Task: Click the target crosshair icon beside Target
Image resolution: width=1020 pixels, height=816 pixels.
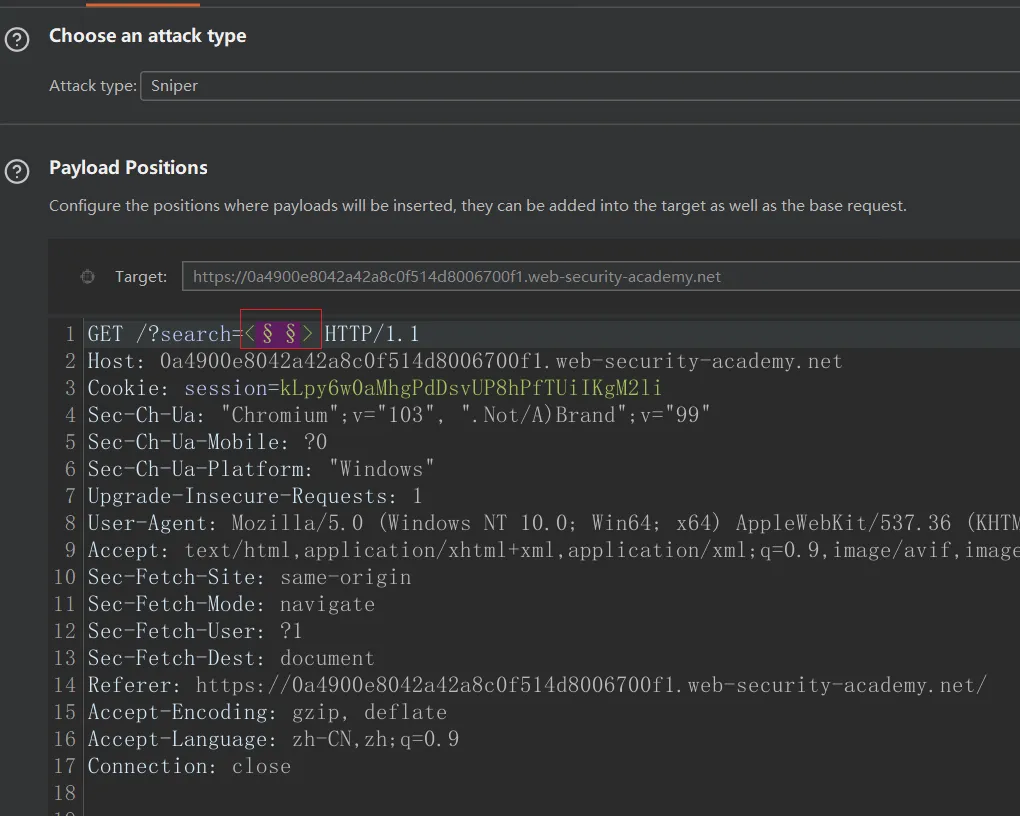Action: tap(87, 277)
